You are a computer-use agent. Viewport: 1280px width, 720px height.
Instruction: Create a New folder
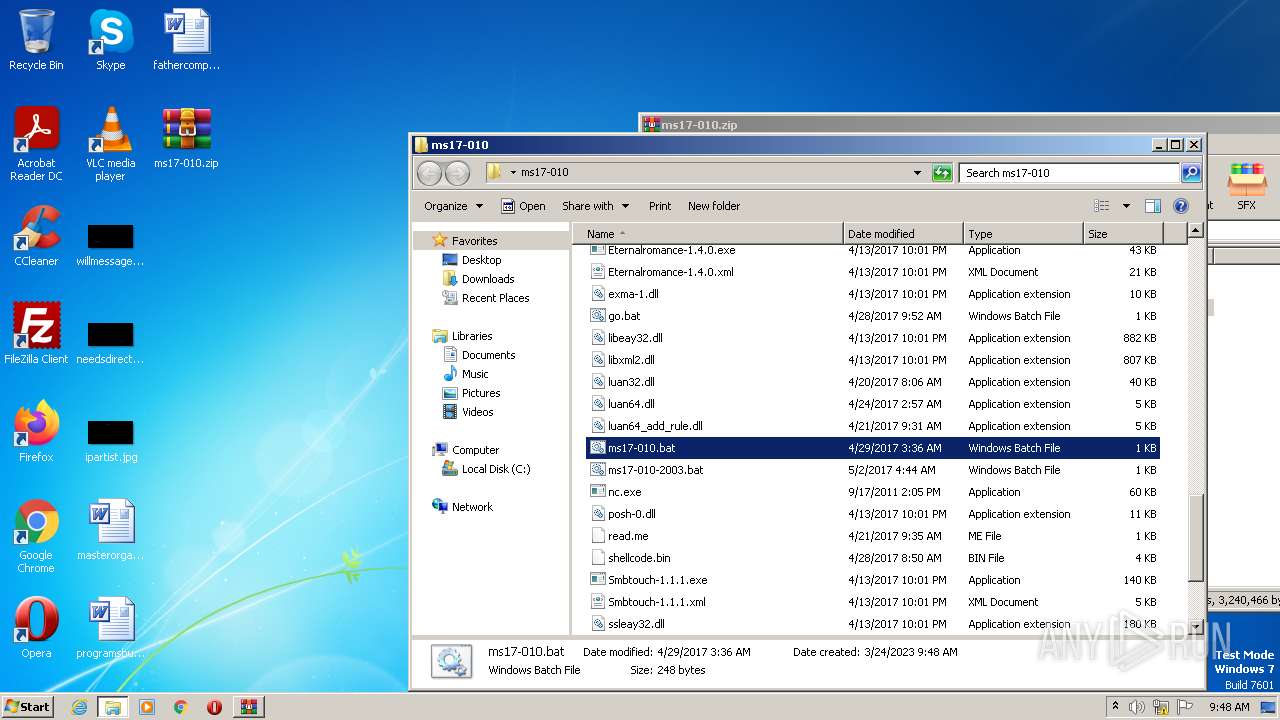tap(714, 206)
